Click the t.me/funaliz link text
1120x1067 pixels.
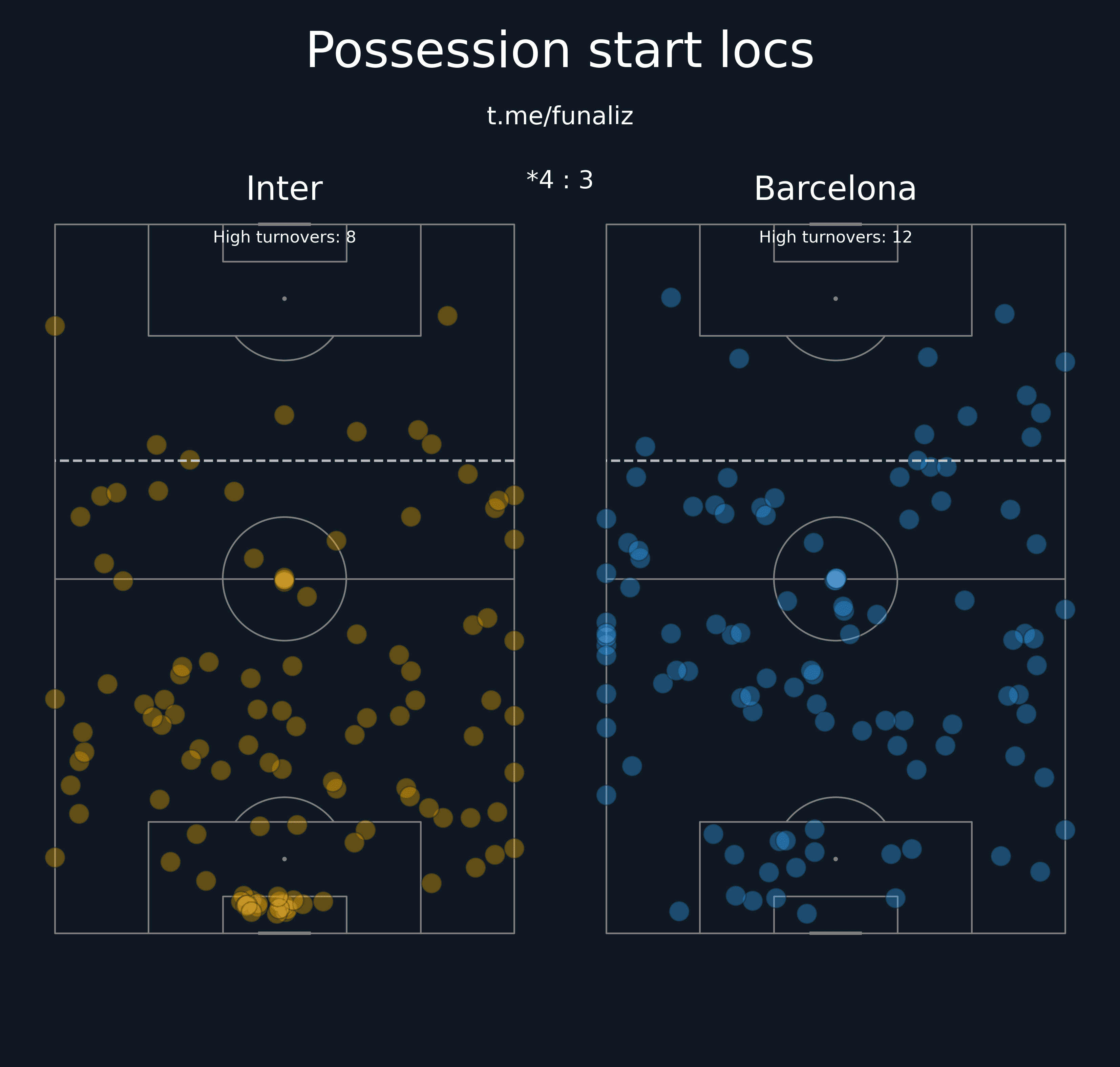tap(560, 116)
